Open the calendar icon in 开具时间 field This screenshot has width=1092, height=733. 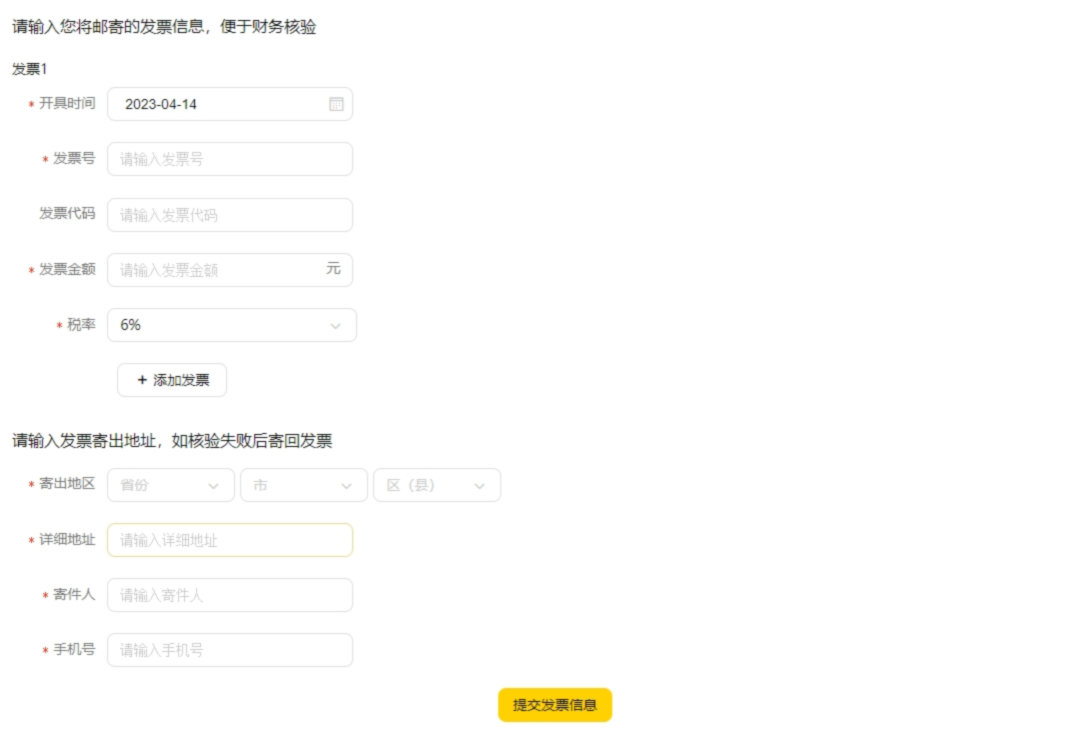[336, 104]
